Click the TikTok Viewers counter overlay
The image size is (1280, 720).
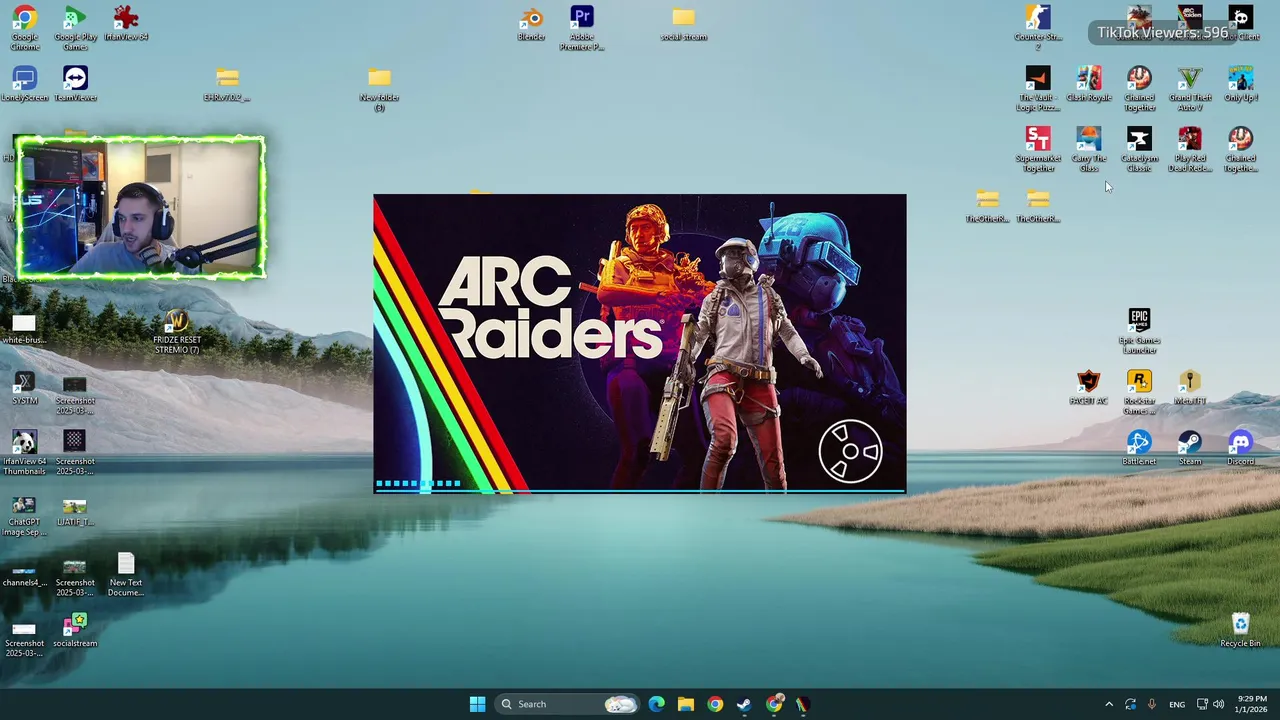click(1162, 32)
